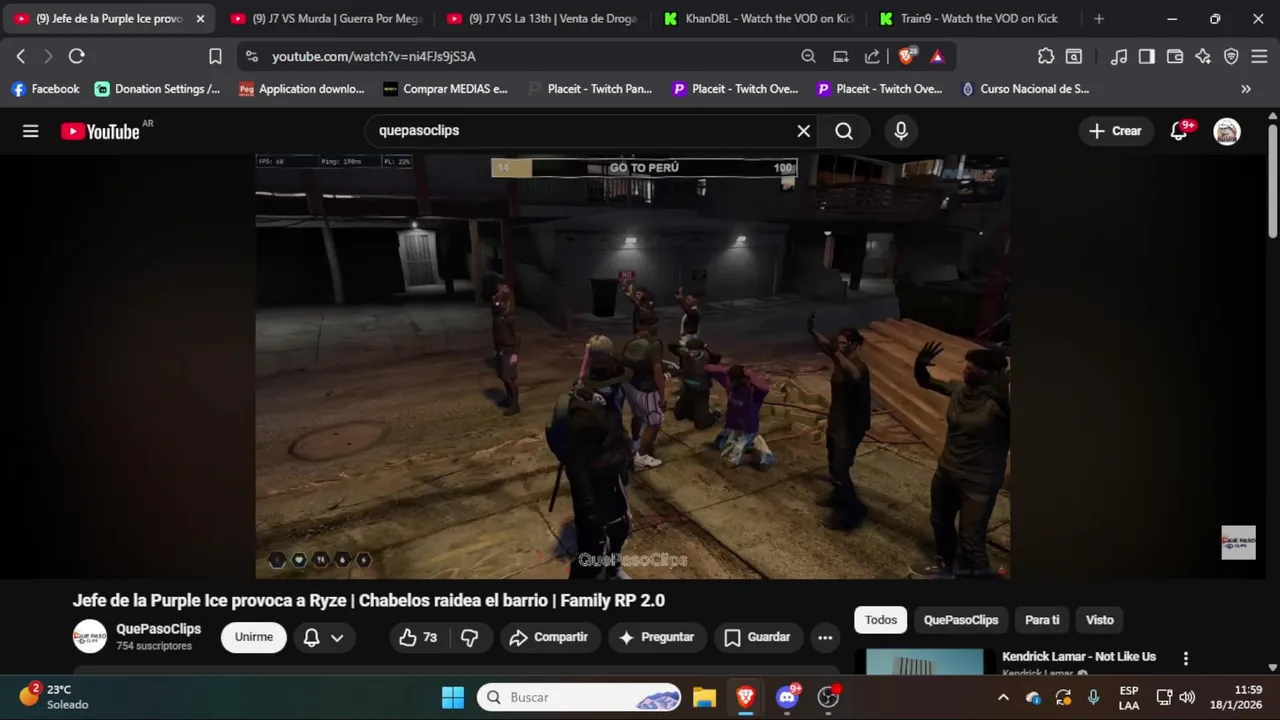Dislike the video
The image size is (1280, 720).
(x=469, y=637)
